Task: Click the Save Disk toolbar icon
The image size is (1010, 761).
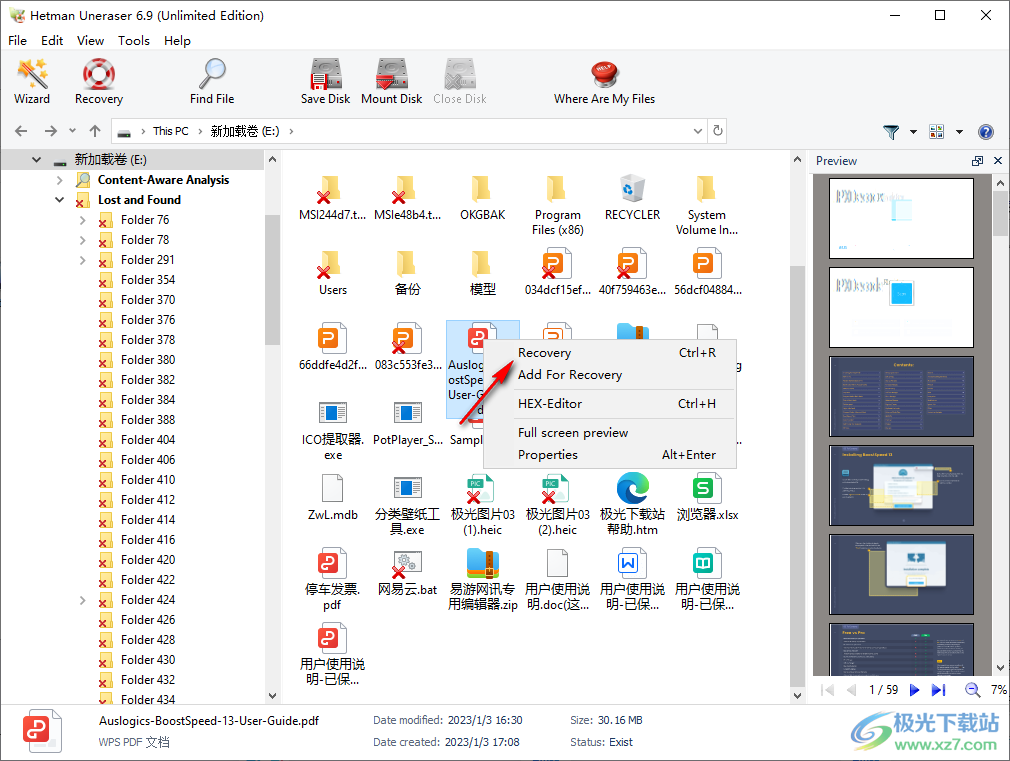Action: click(325, 81)
